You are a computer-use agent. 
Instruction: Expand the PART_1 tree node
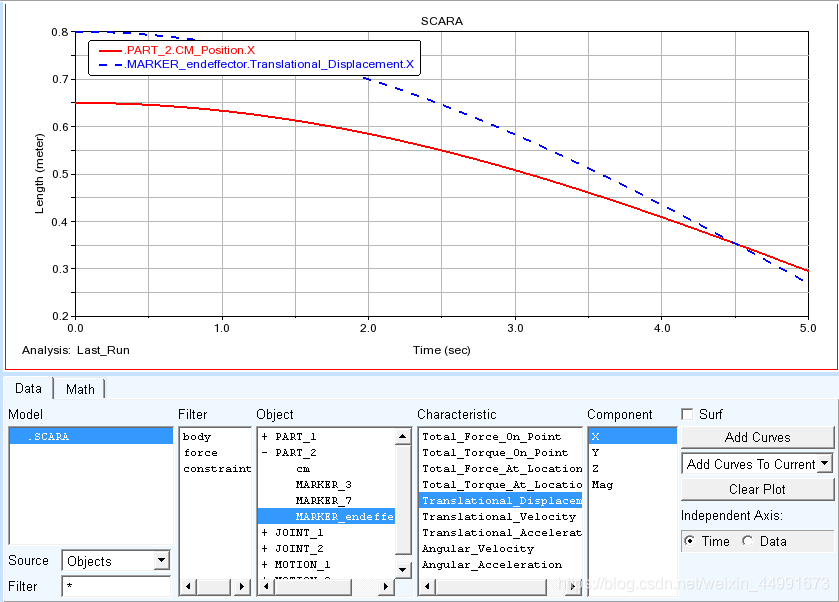tap(264, 437)
